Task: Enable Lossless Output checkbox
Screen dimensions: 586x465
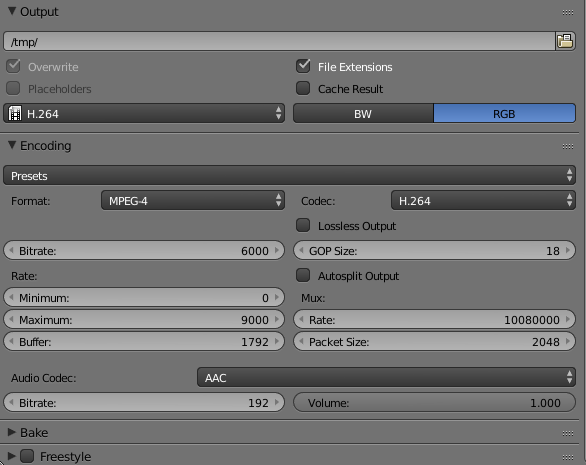Action: [x=303, y=225]
